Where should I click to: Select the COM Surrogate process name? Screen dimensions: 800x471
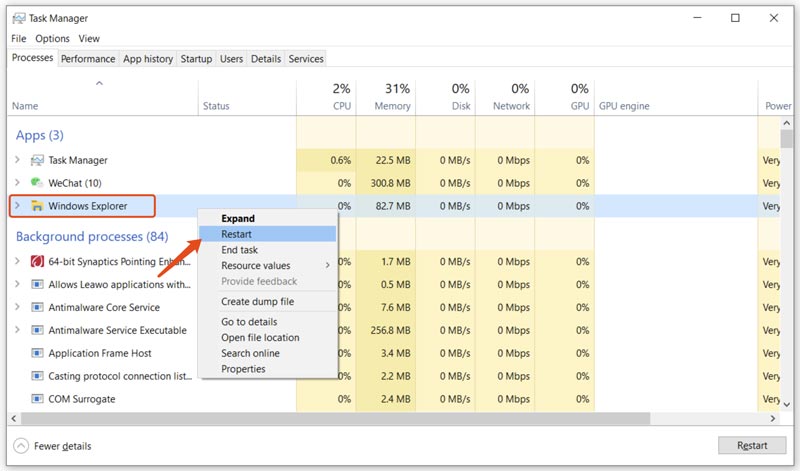(82, 399)
